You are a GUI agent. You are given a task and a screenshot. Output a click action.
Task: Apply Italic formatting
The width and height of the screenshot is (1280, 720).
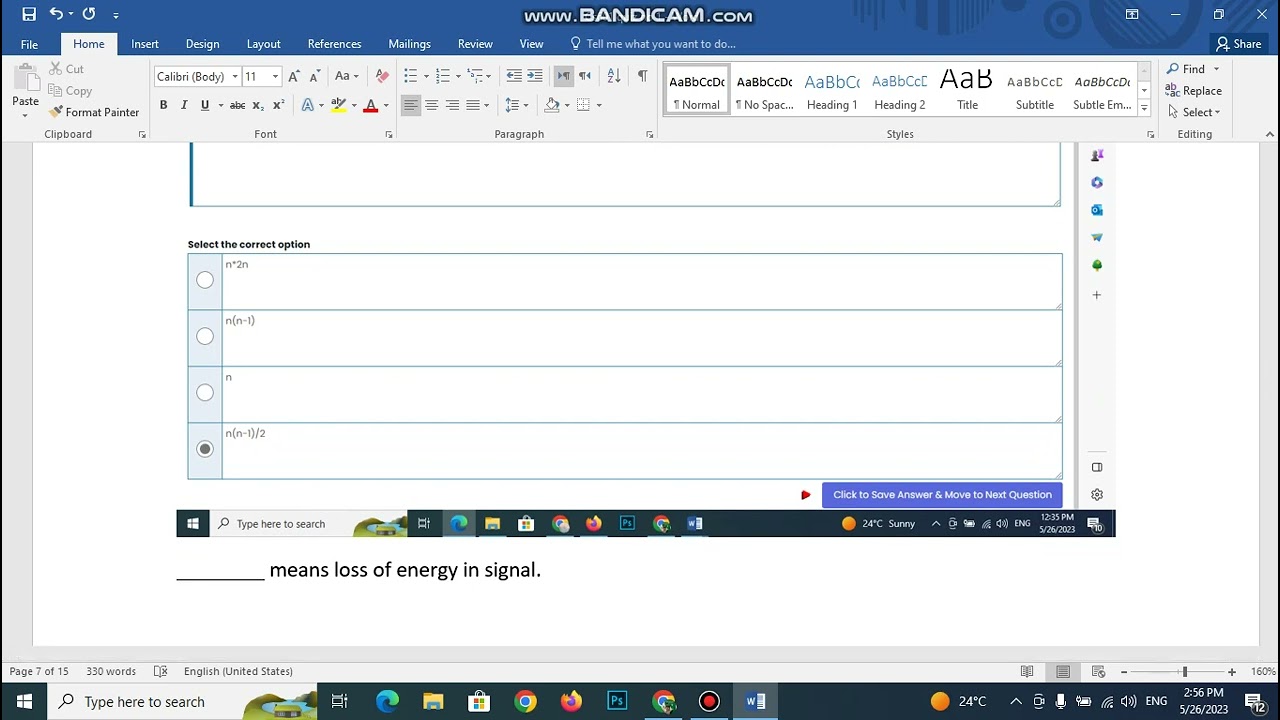184,105
